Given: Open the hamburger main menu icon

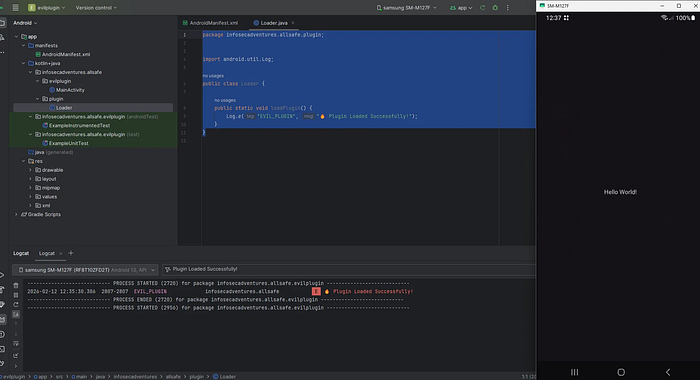Looking at the screenshot, I should tap(16, 8).
